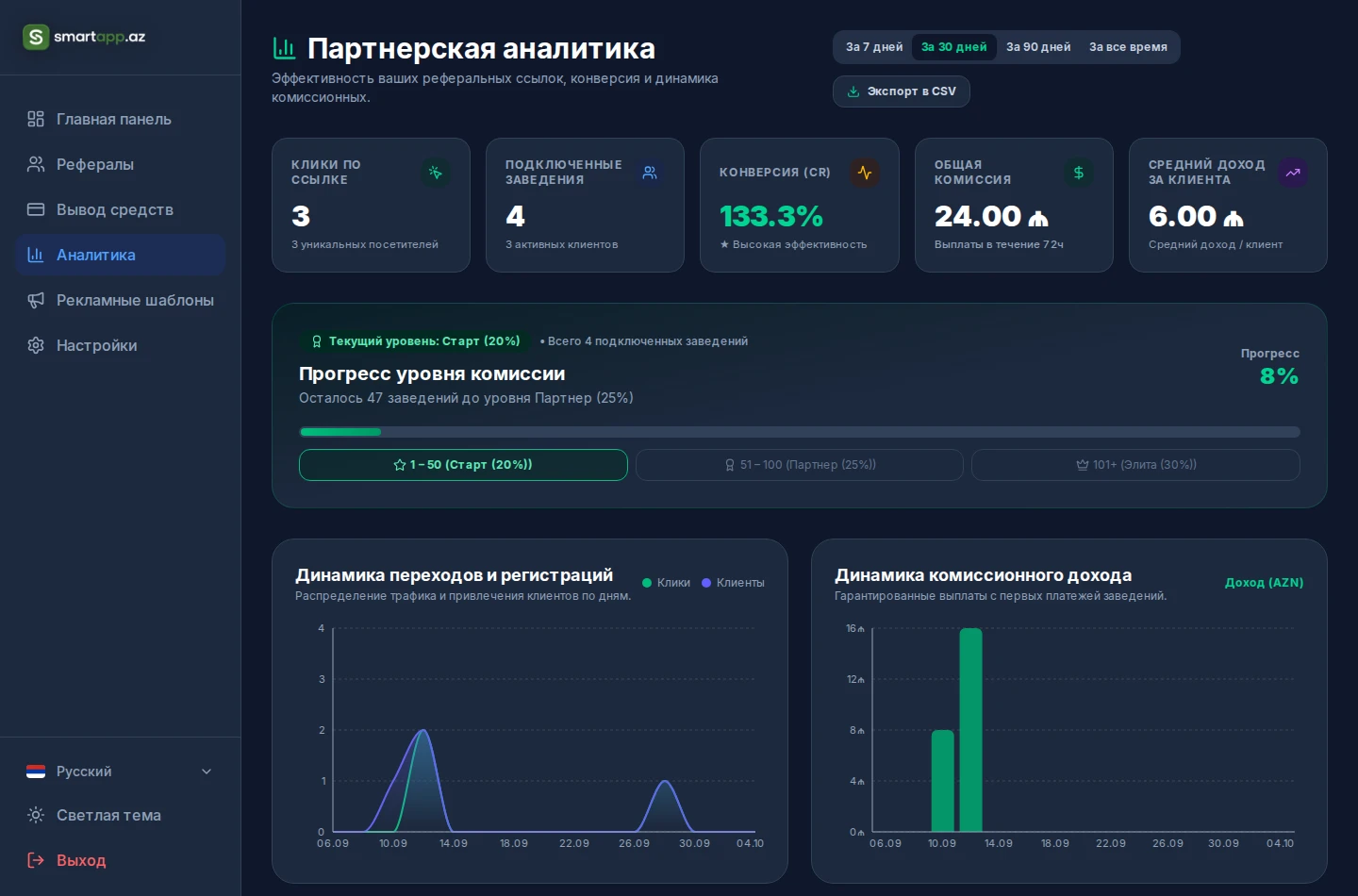The width and height of the screenshot is (1358, 896).
Task: Go to Вывод средств page
Action: (121, 209)
